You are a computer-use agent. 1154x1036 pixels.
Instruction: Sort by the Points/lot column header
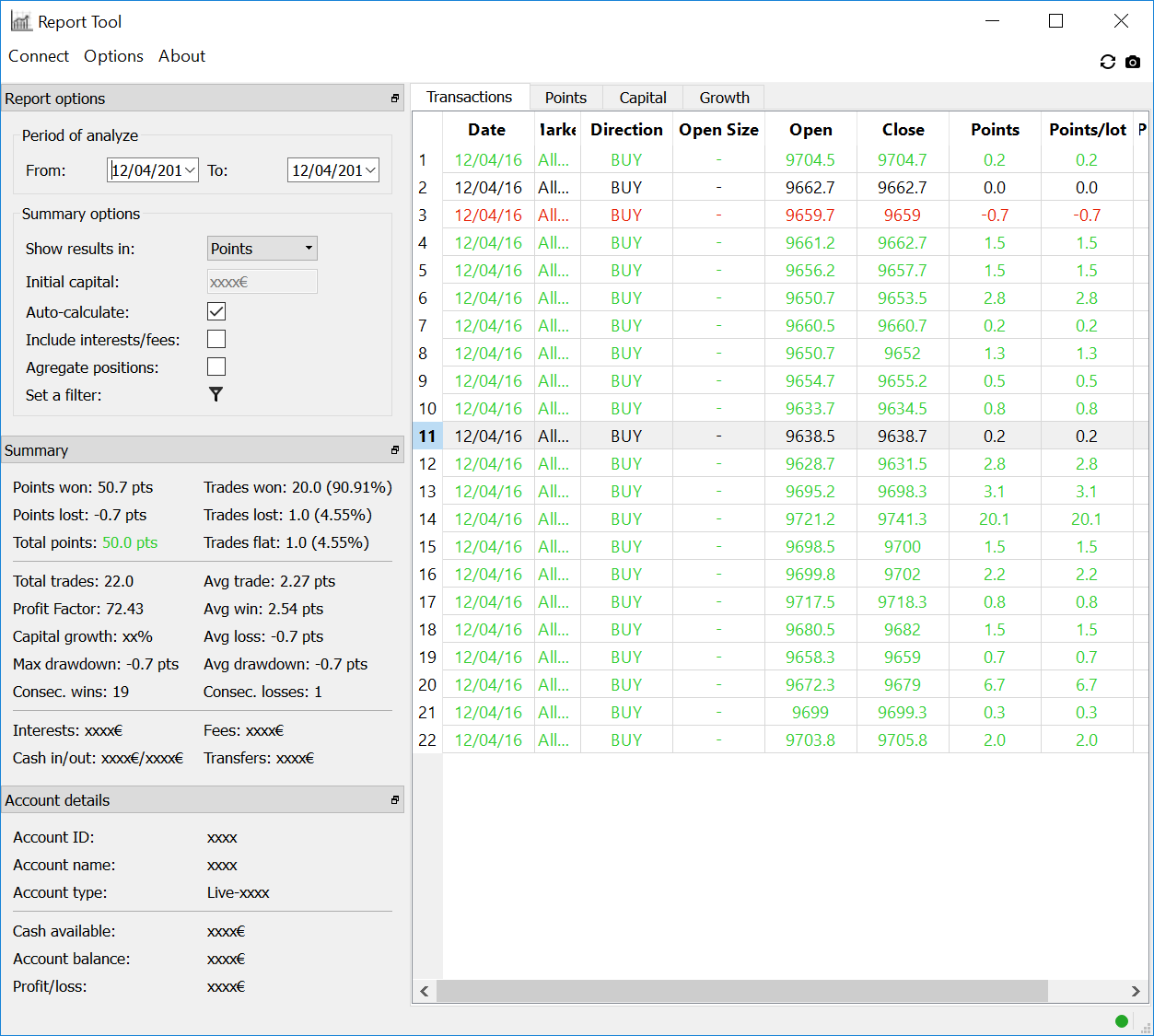click(1087, 130)
